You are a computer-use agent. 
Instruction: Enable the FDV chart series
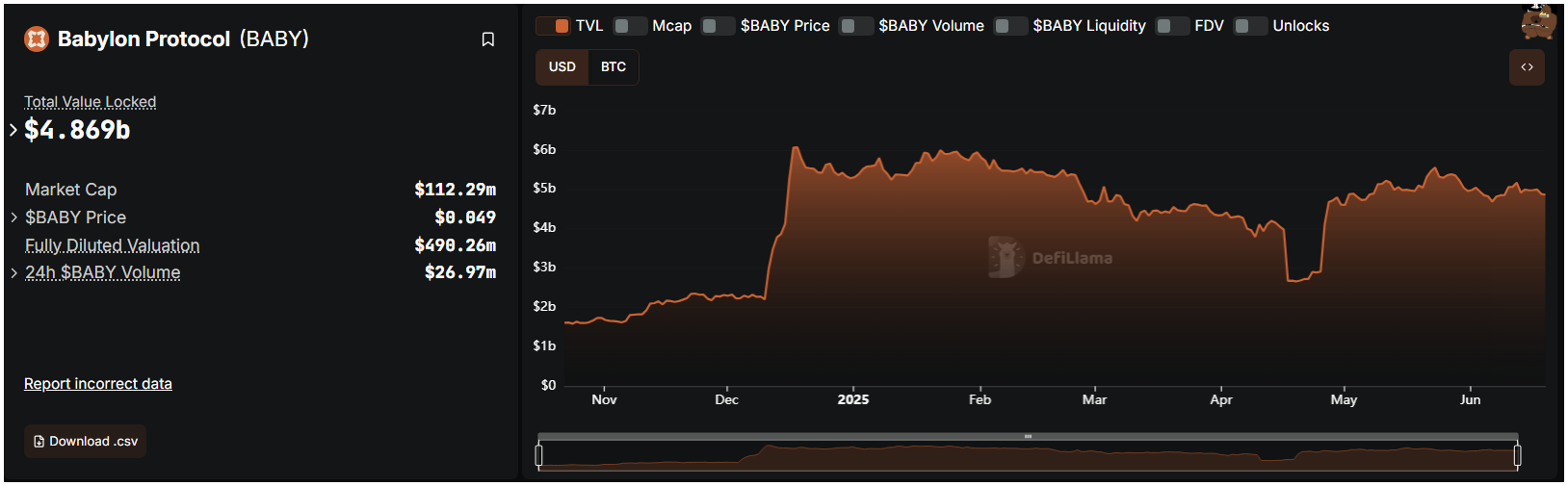(1172, 26)
